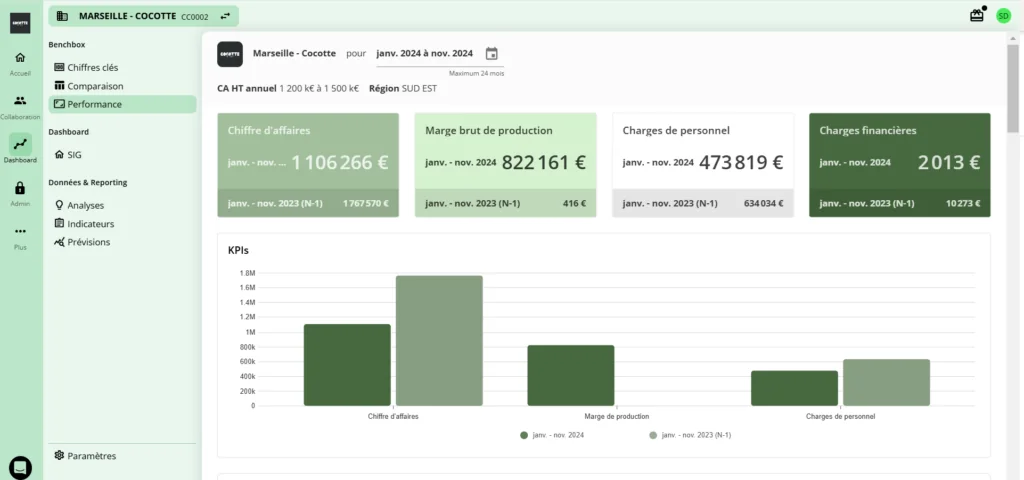The image size is (1024, 480).
Task: Open the Collaboration people icon
Action: coord(20,101)
